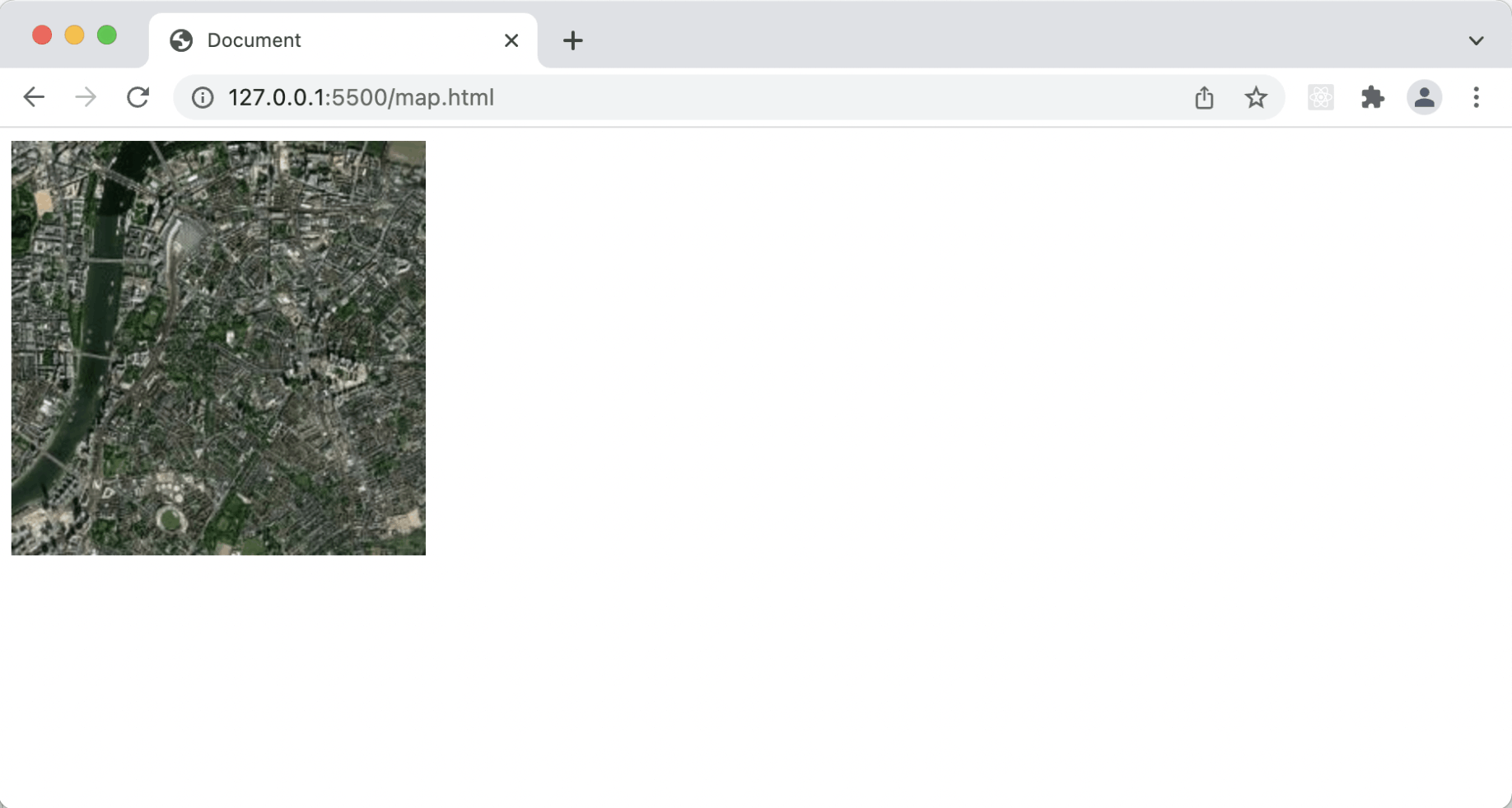1512x808 pixels.
Task: Click the forward navigation arrow
Action: click(86, 97)
